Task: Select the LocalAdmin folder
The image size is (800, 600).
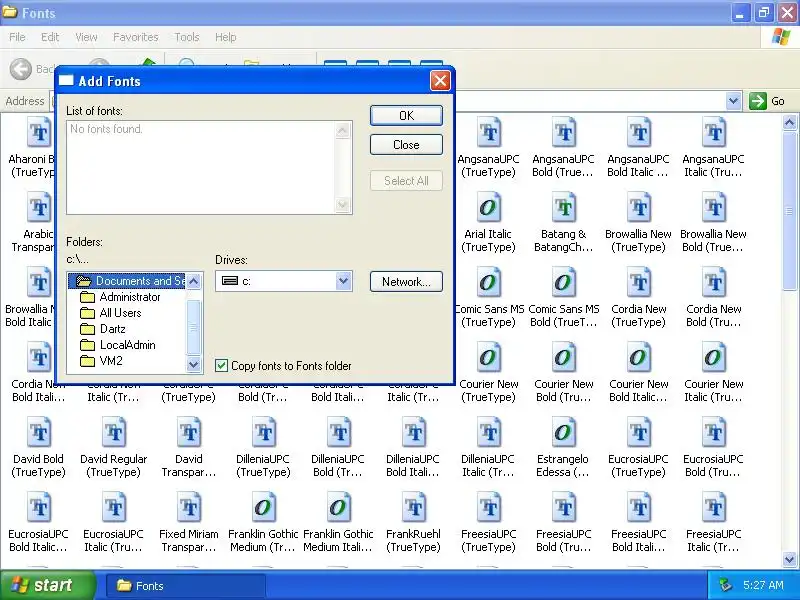Action: [118, 345]
